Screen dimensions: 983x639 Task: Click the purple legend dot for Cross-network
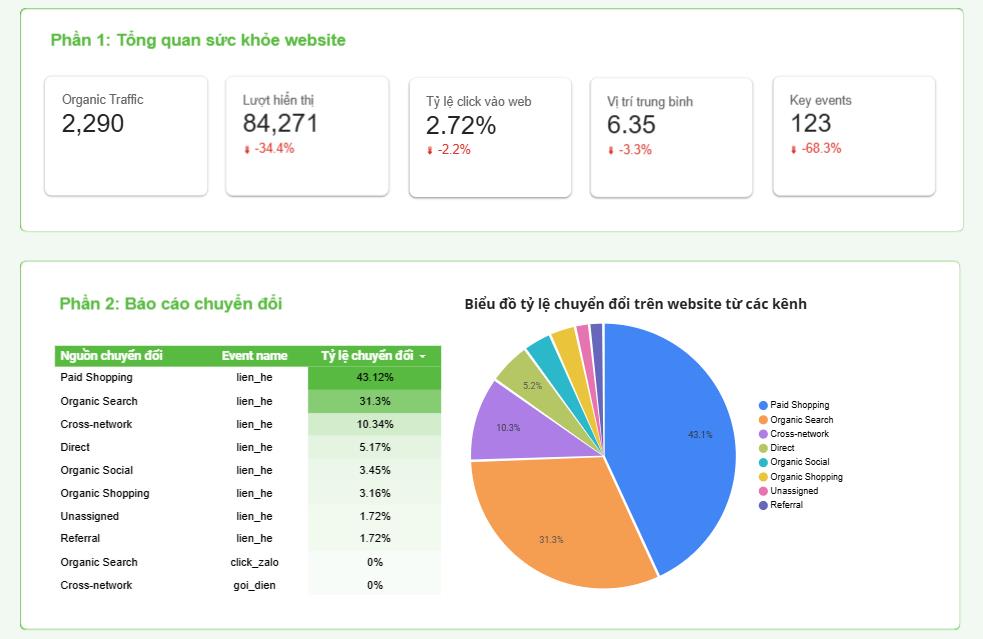click(x=762, y=434)
